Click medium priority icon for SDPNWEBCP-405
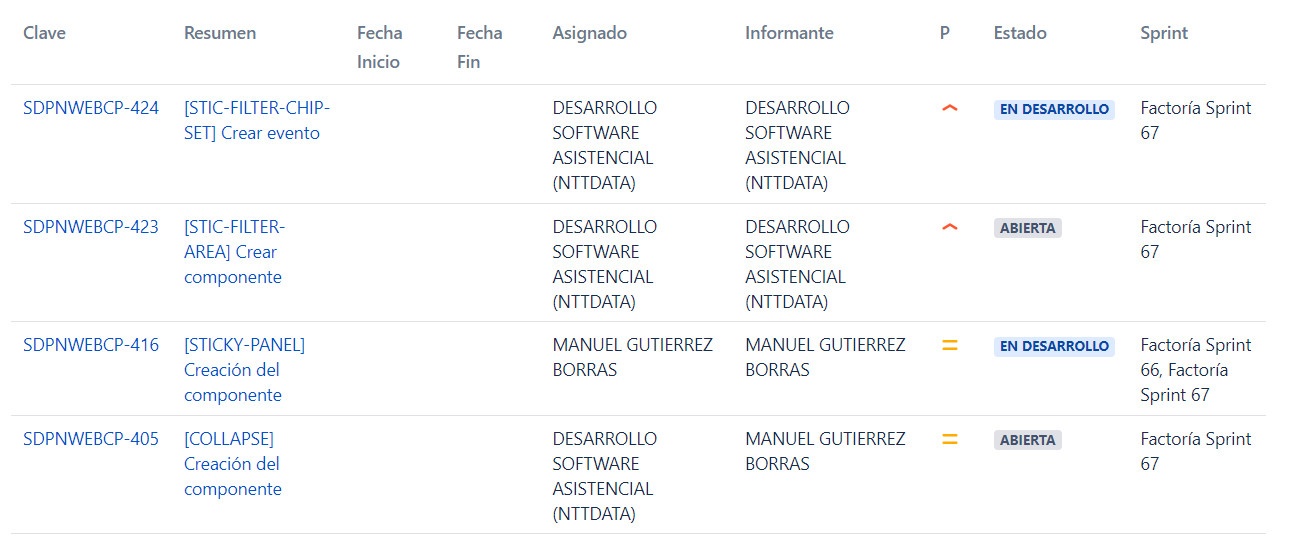1293x545 pixels. [x=949, y=439]
